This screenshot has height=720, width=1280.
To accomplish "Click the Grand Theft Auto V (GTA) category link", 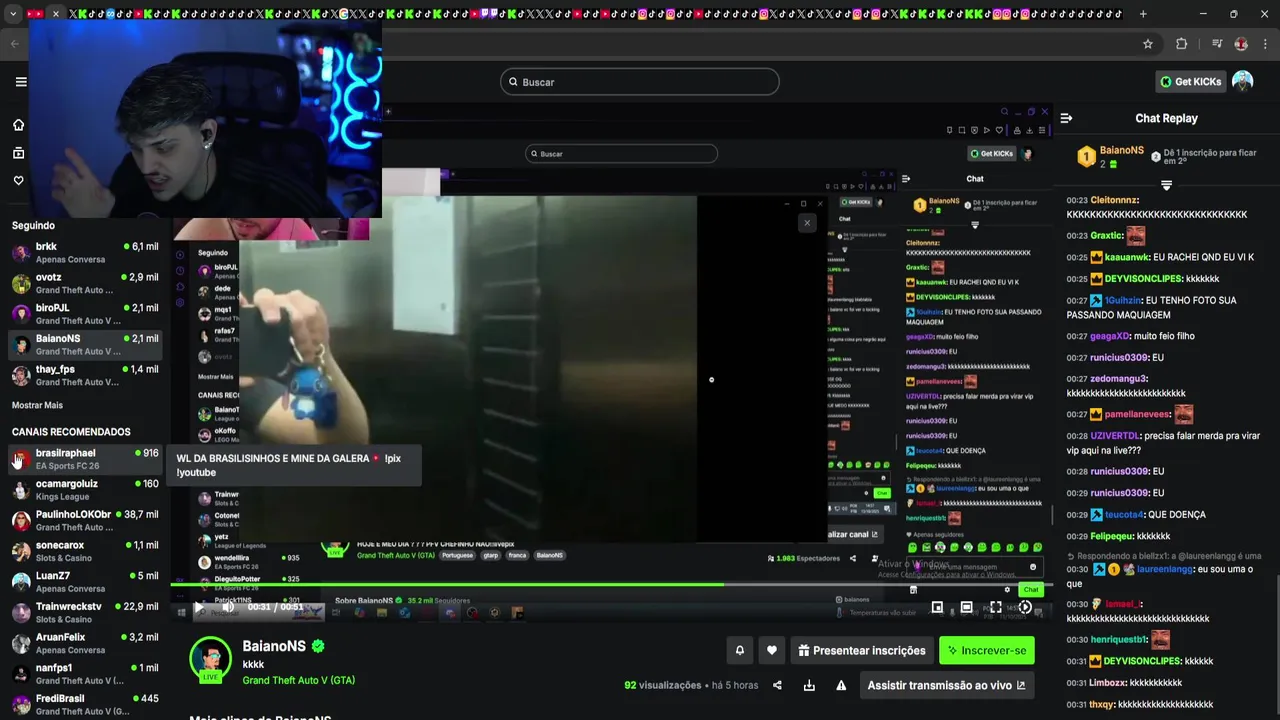I will coord(299,680).
